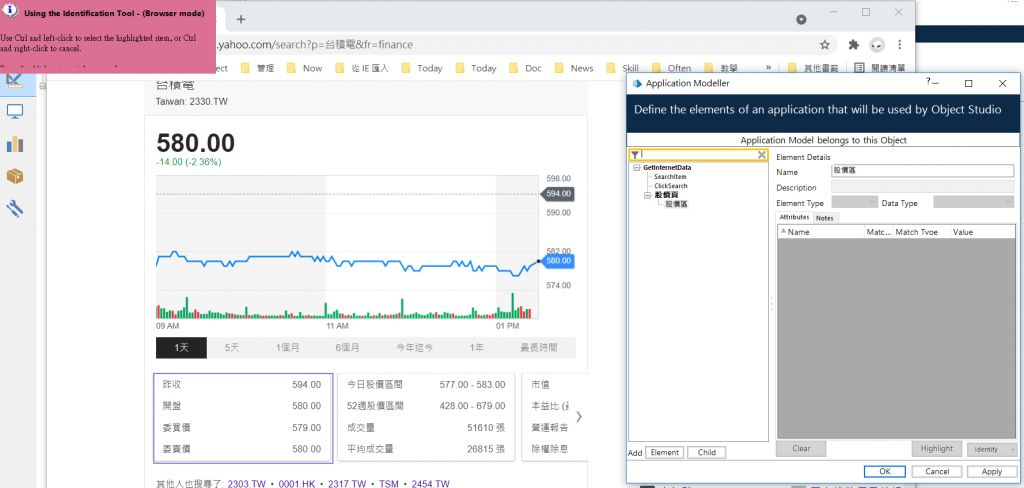Select SearchItem in the element tree
Image resolution: width=1024 pixels, height=488 pixels.
[x=669, y=177]
